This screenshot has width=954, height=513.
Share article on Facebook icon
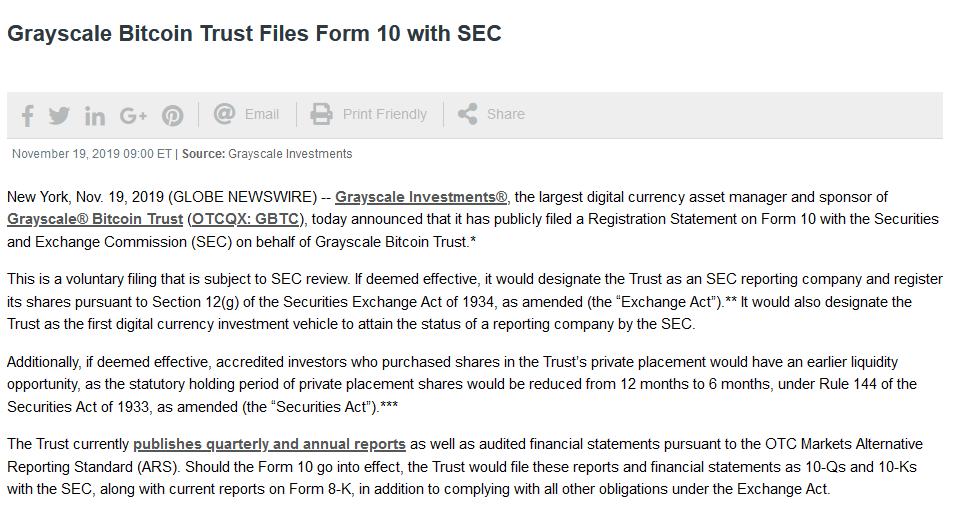point(27,116)
